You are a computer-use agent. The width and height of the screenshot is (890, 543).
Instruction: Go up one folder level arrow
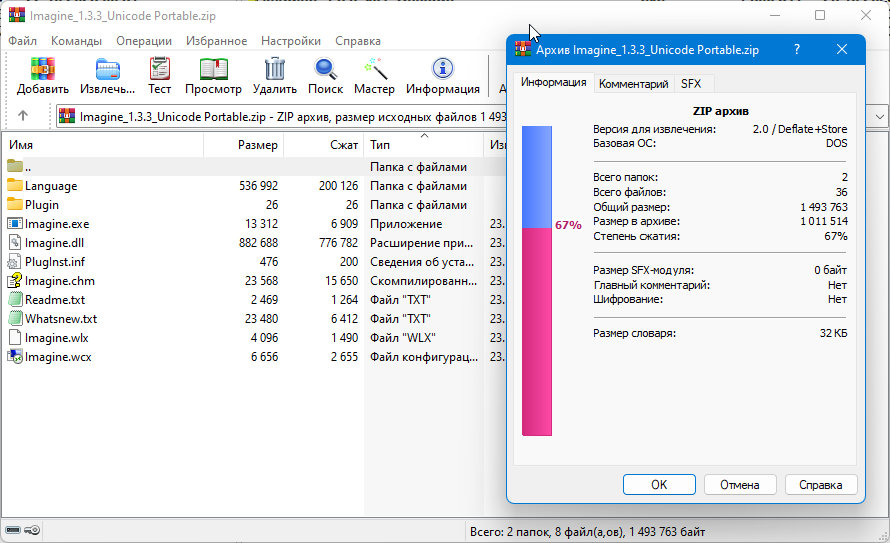(23, 116)
